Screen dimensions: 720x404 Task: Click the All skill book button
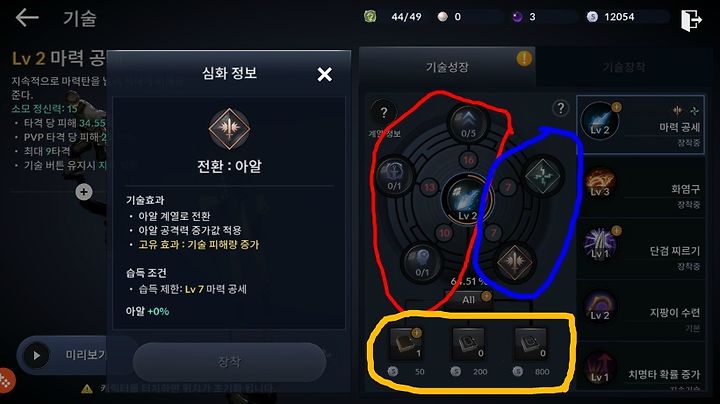[x=468, y=299]
